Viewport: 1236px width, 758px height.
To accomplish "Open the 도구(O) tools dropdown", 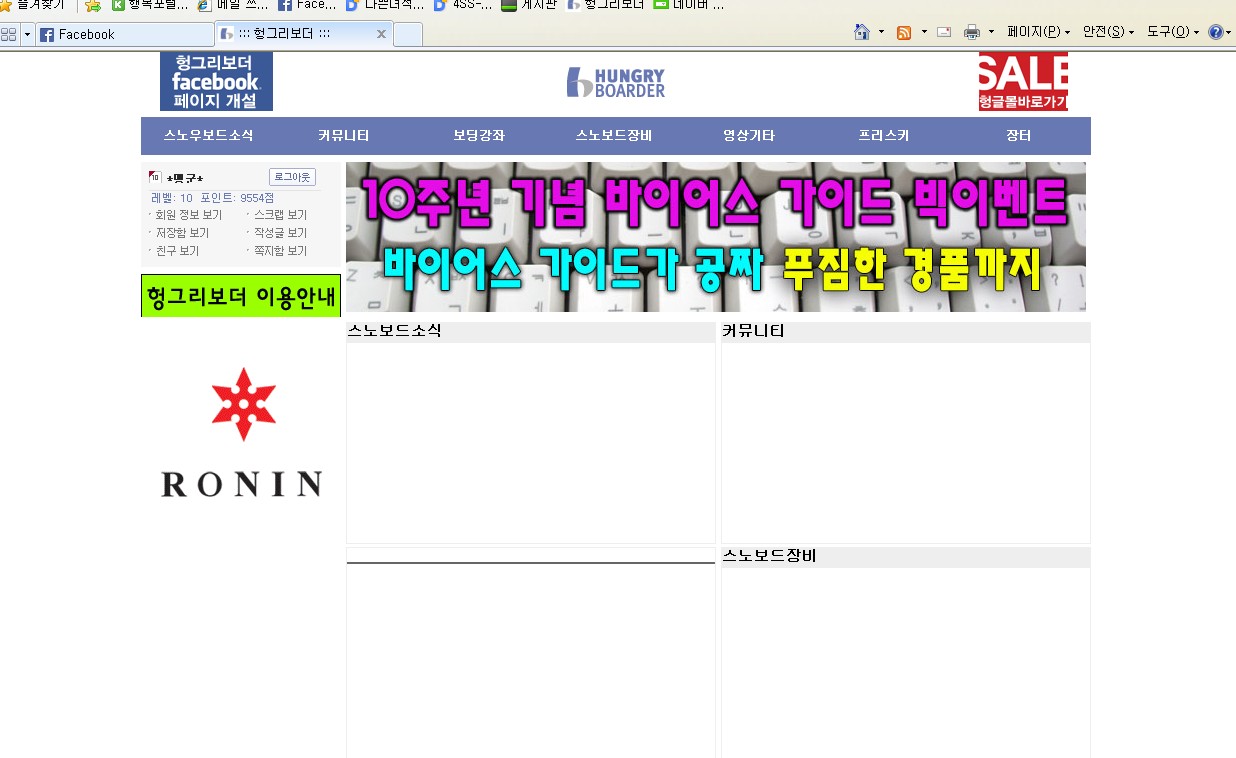I will pos(1172,32).
